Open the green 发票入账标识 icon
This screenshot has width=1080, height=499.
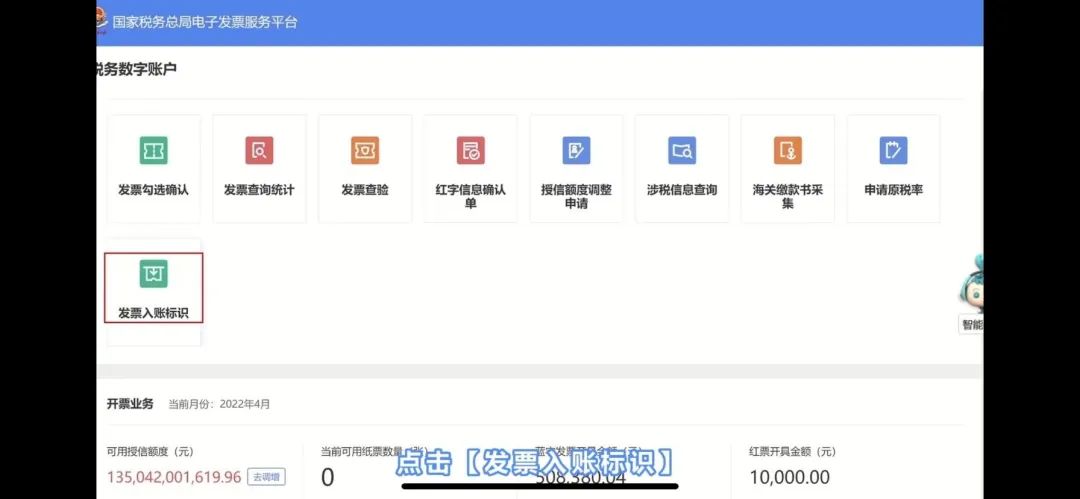pyautogui.click(x=153, y=274)
